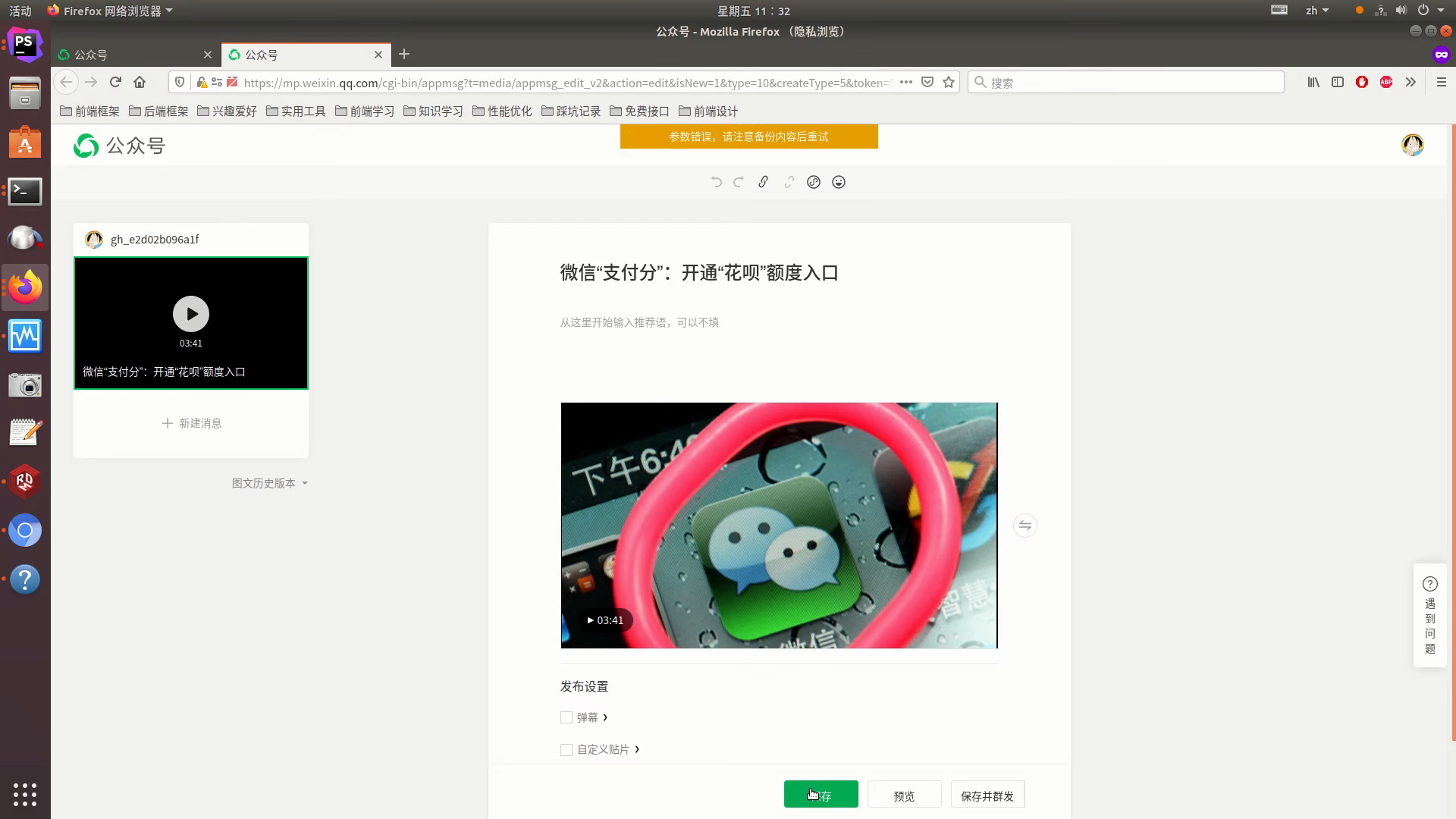Enable the 弹幕 checkbox
Screen dimensions: 1456x819
click(x=566, y=717)
